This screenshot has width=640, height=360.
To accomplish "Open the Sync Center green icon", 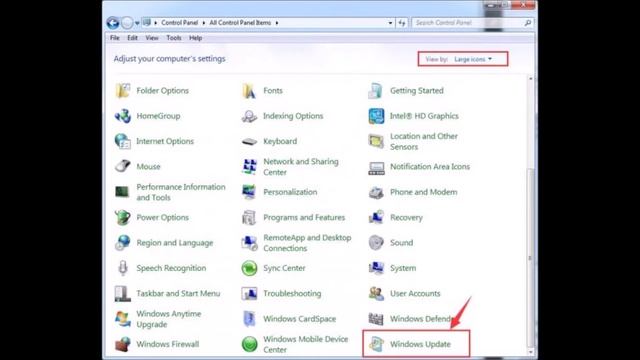I will [x=249, y=268].
